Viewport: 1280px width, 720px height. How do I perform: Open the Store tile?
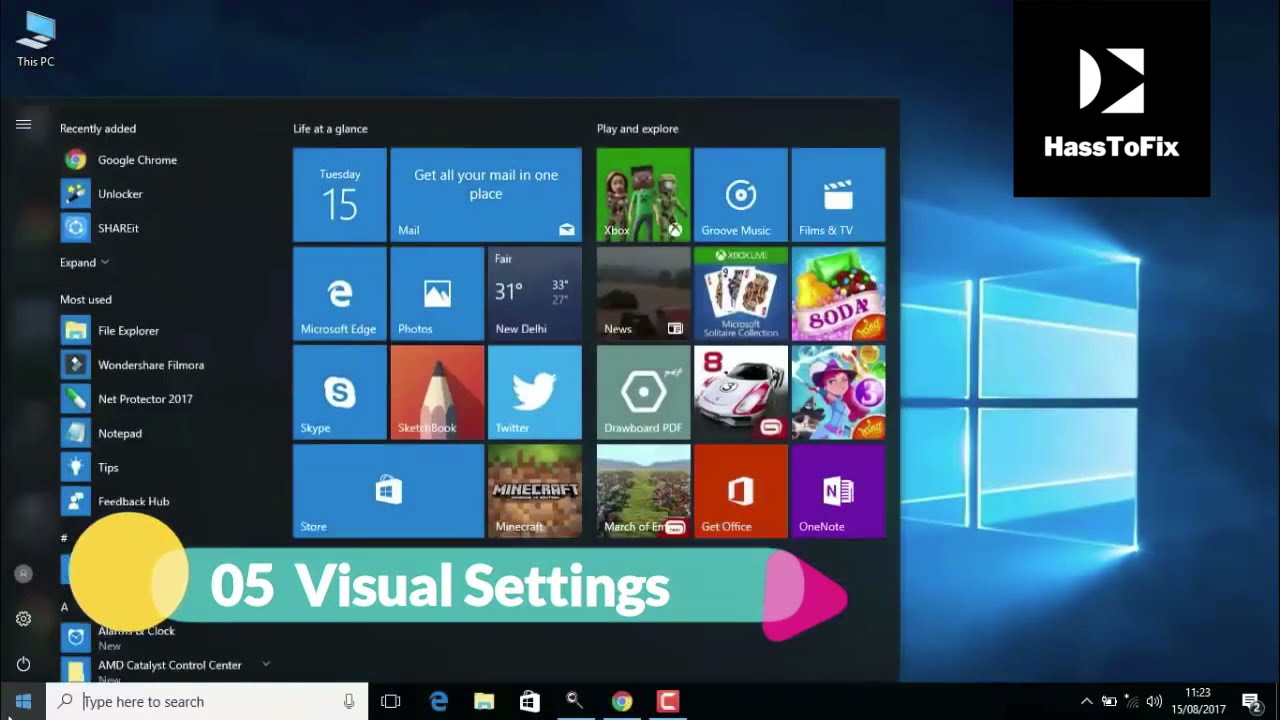point(388,491)
